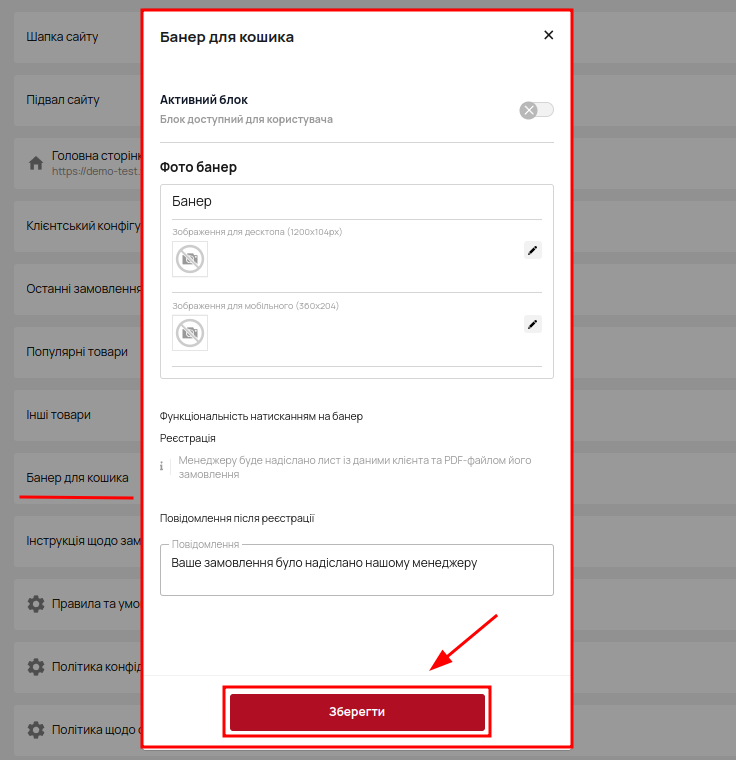Viewport: 736px width, 760px height.
Task: Close the Банер для кошика dialog
Action: (x=548, y=35)
